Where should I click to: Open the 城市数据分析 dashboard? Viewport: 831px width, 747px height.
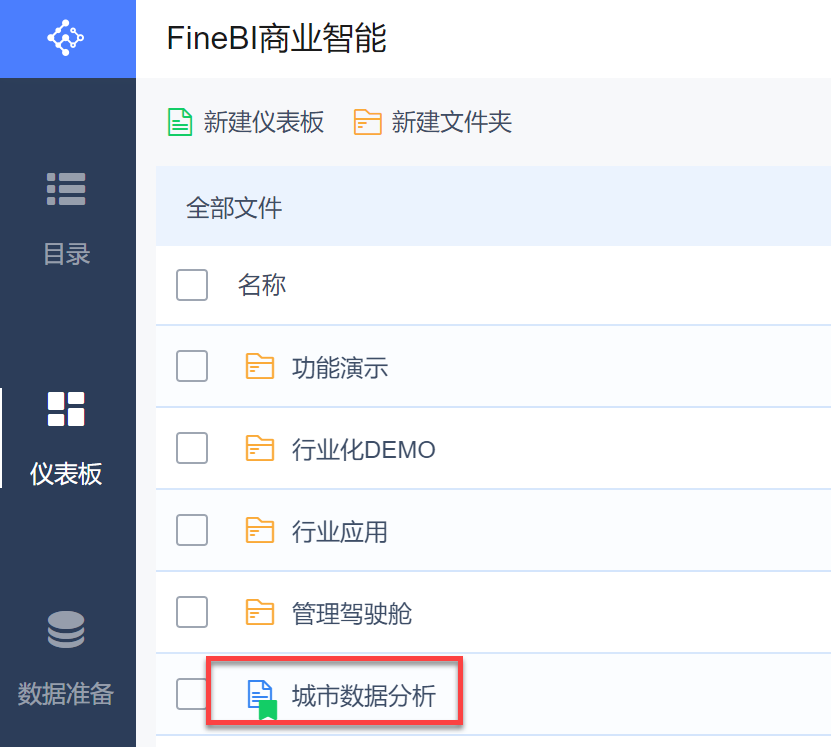(363, 695)
